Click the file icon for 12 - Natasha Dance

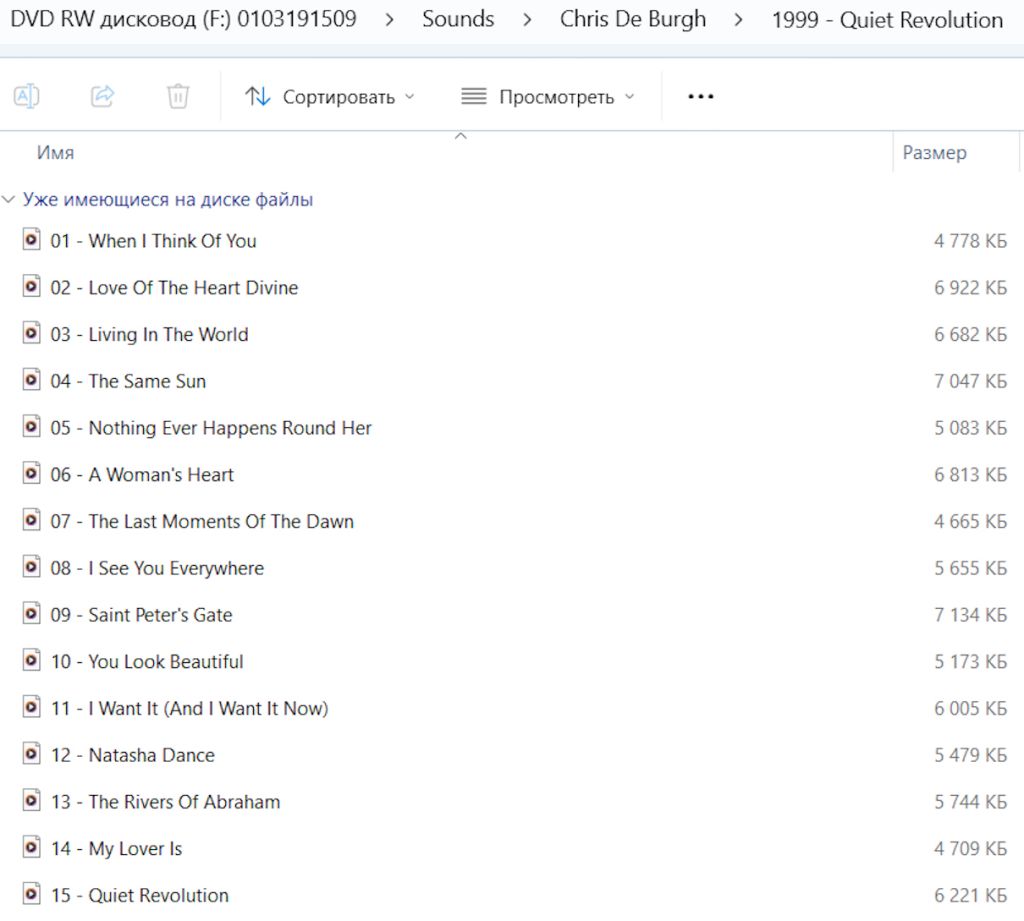(31, 754)
